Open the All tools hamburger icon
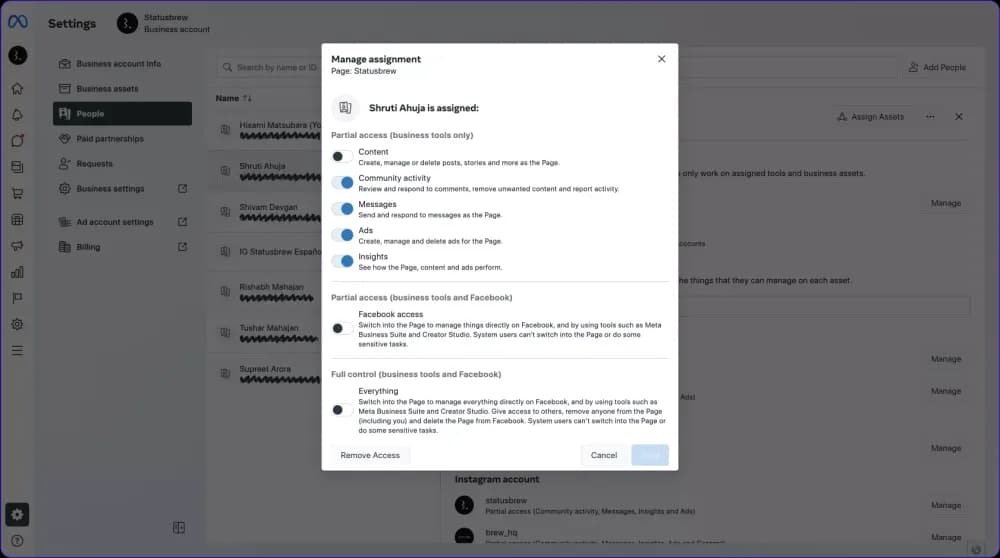Screen dimensions: 1000x558 (x=17, y=351)
